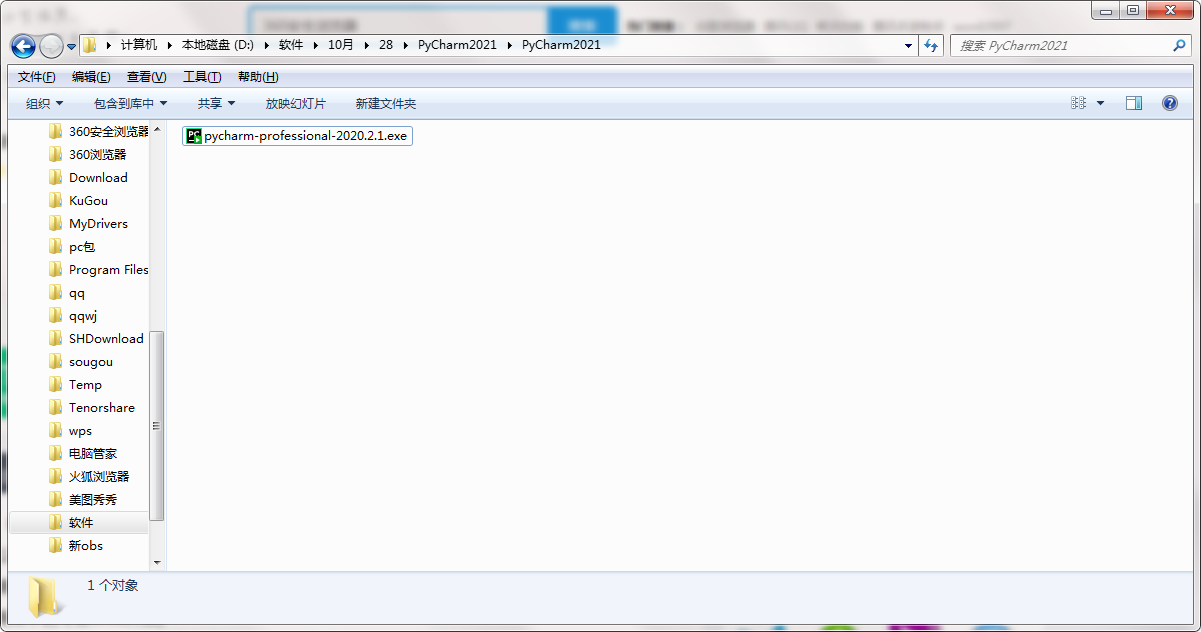Select the 新obs folder in tree
Viewport: 1201px width, 632px height.
coord(76,545)
